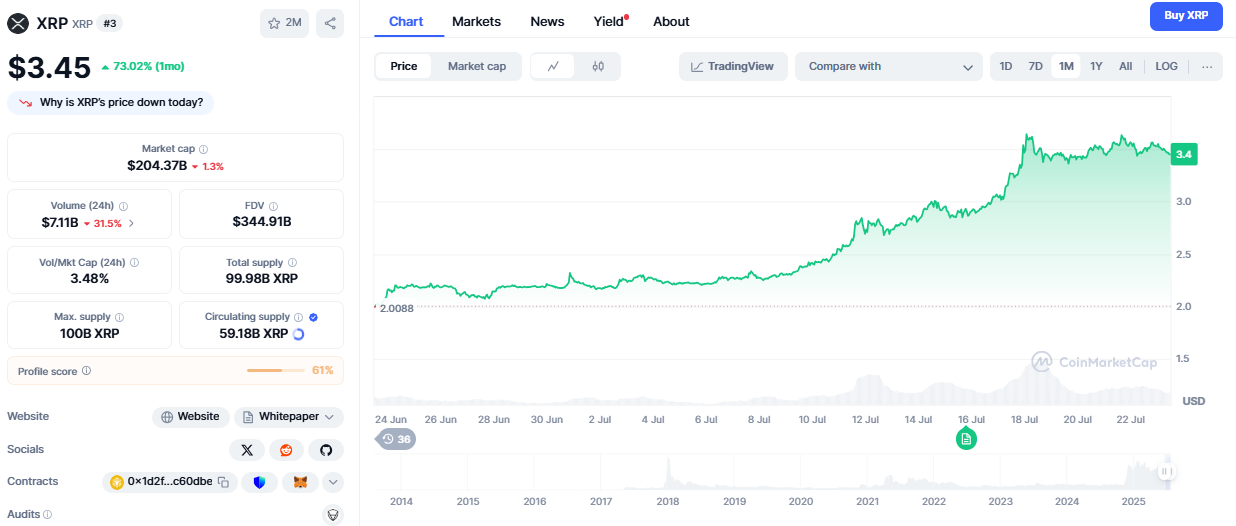
Task: Click 2018 on the overview timeline
Action: click(667, 501)
